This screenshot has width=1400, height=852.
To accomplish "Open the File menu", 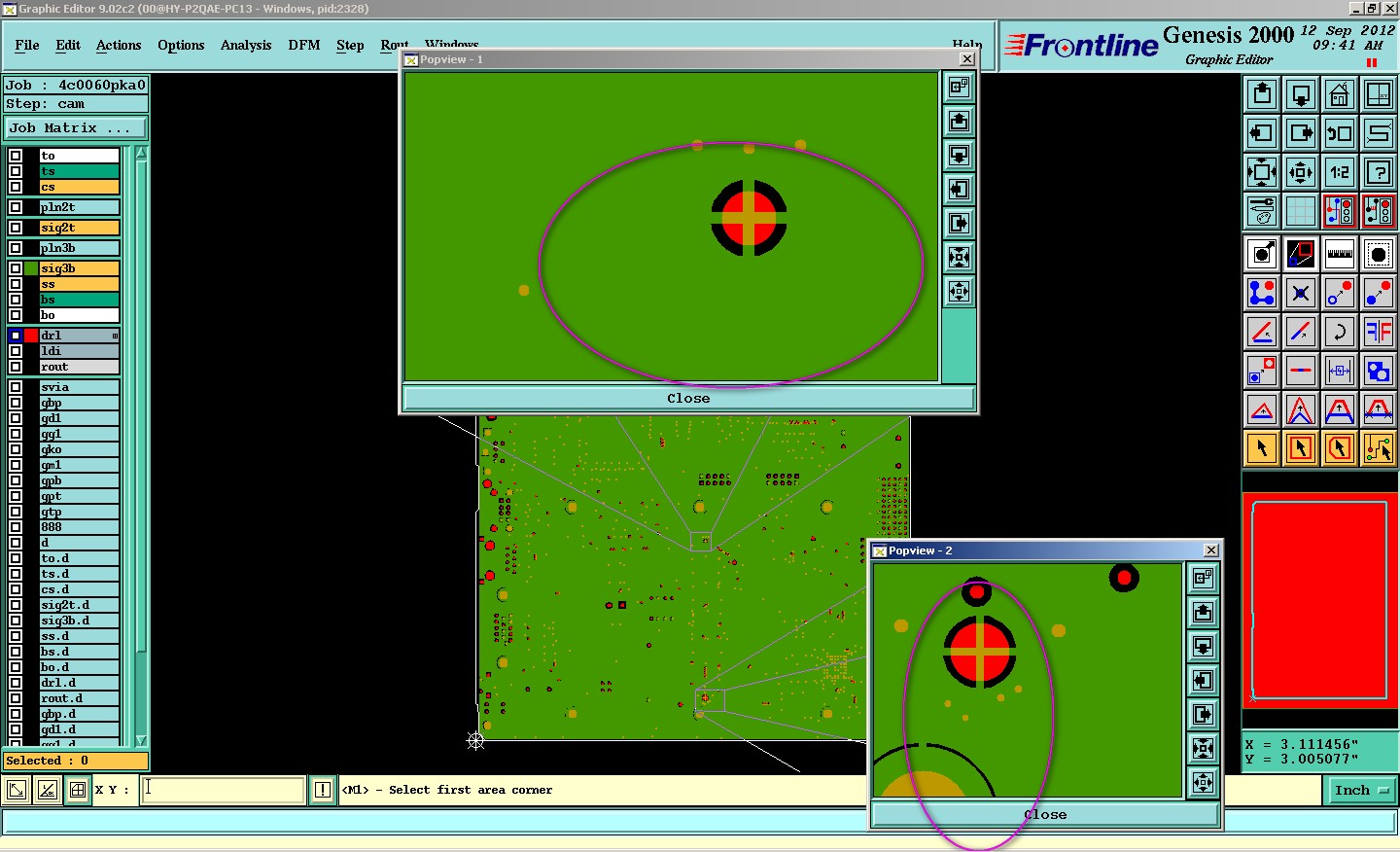I will click(27, 45).
